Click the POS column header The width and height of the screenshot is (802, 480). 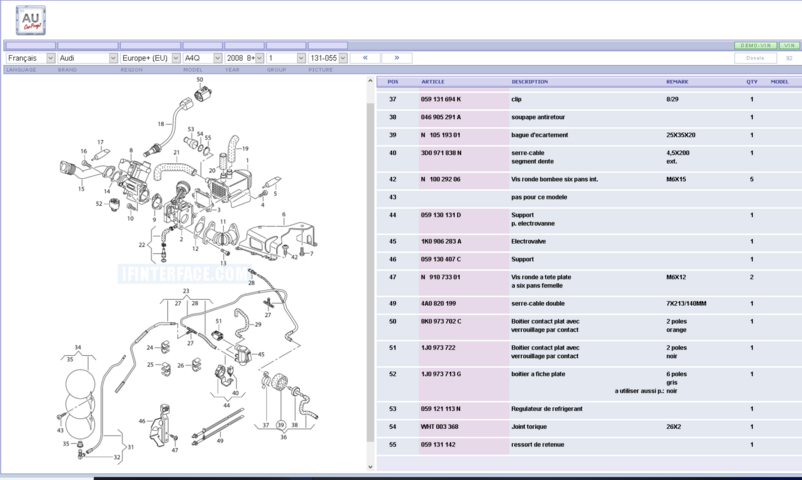coord(393,82)
